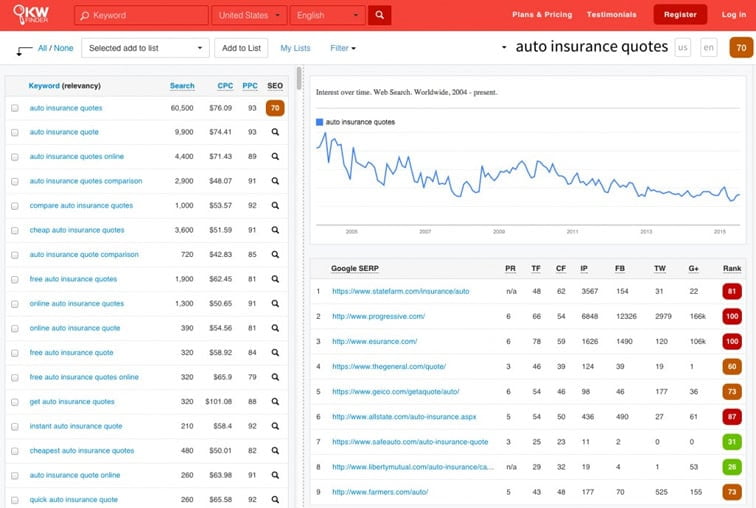This screenshot has width=756, height=508.
Task: Click the arrow before auto insurance quotes title
Action: [504, 47]
